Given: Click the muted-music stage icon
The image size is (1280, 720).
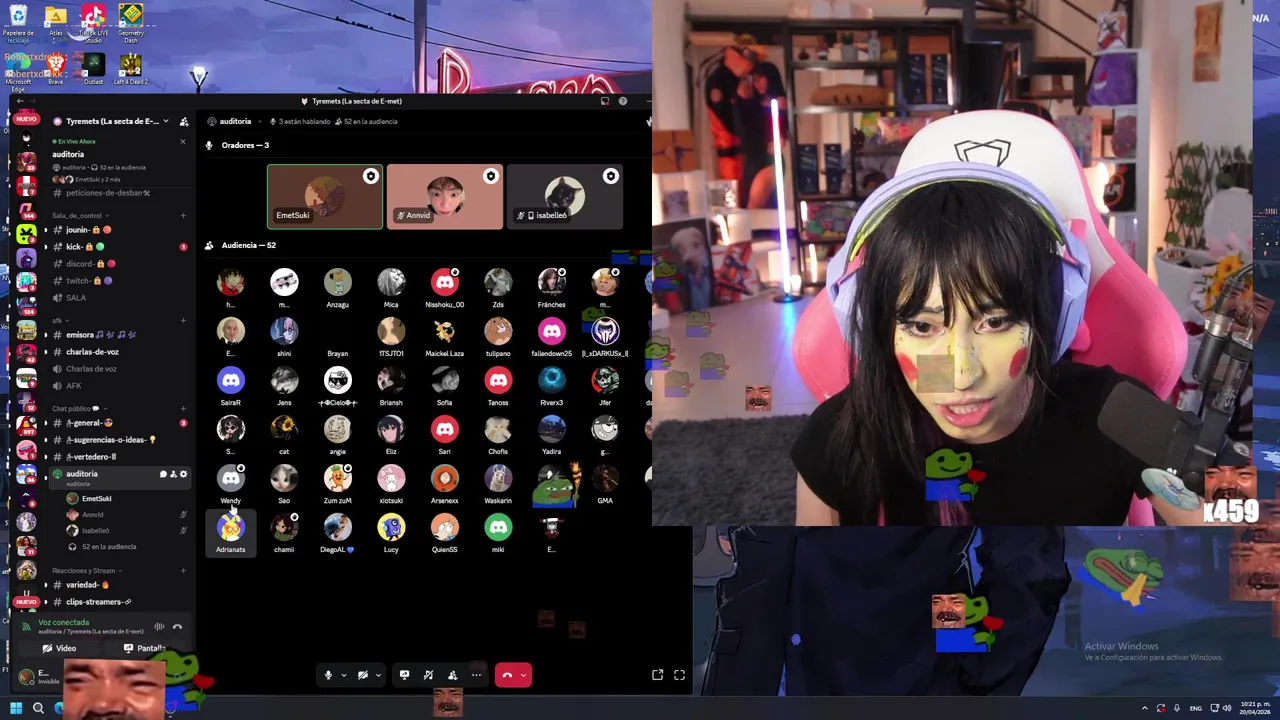Looking at the screenshot, I should pyautogui.click(x=428, y=675).
